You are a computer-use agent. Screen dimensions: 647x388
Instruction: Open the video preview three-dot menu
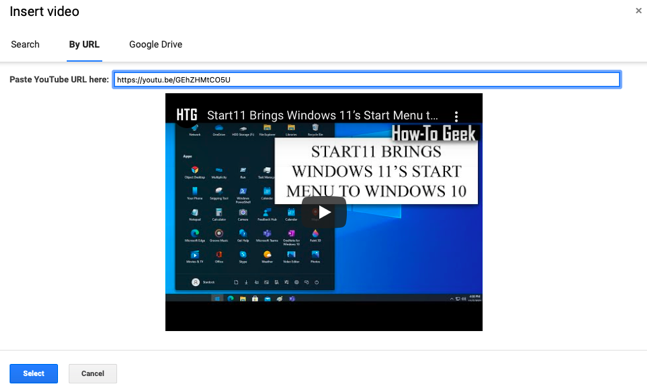pyautogui.click(x=456, y=116)
